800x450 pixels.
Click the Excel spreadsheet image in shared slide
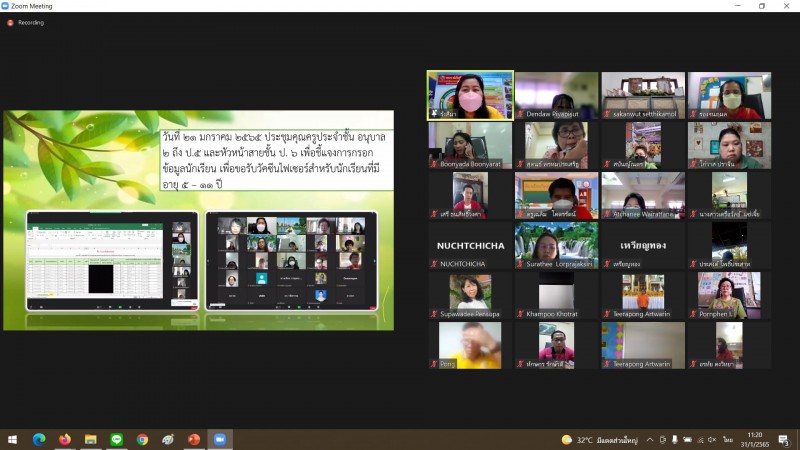(112, 261)
